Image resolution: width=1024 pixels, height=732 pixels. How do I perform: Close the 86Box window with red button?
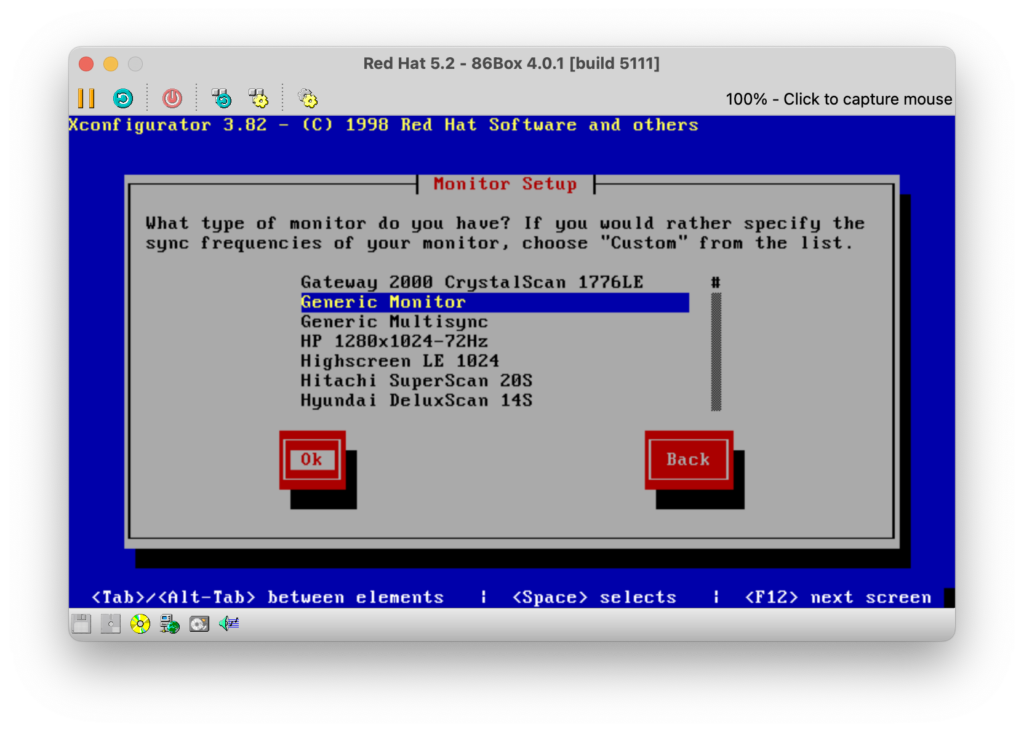click(x=86, y=64)
